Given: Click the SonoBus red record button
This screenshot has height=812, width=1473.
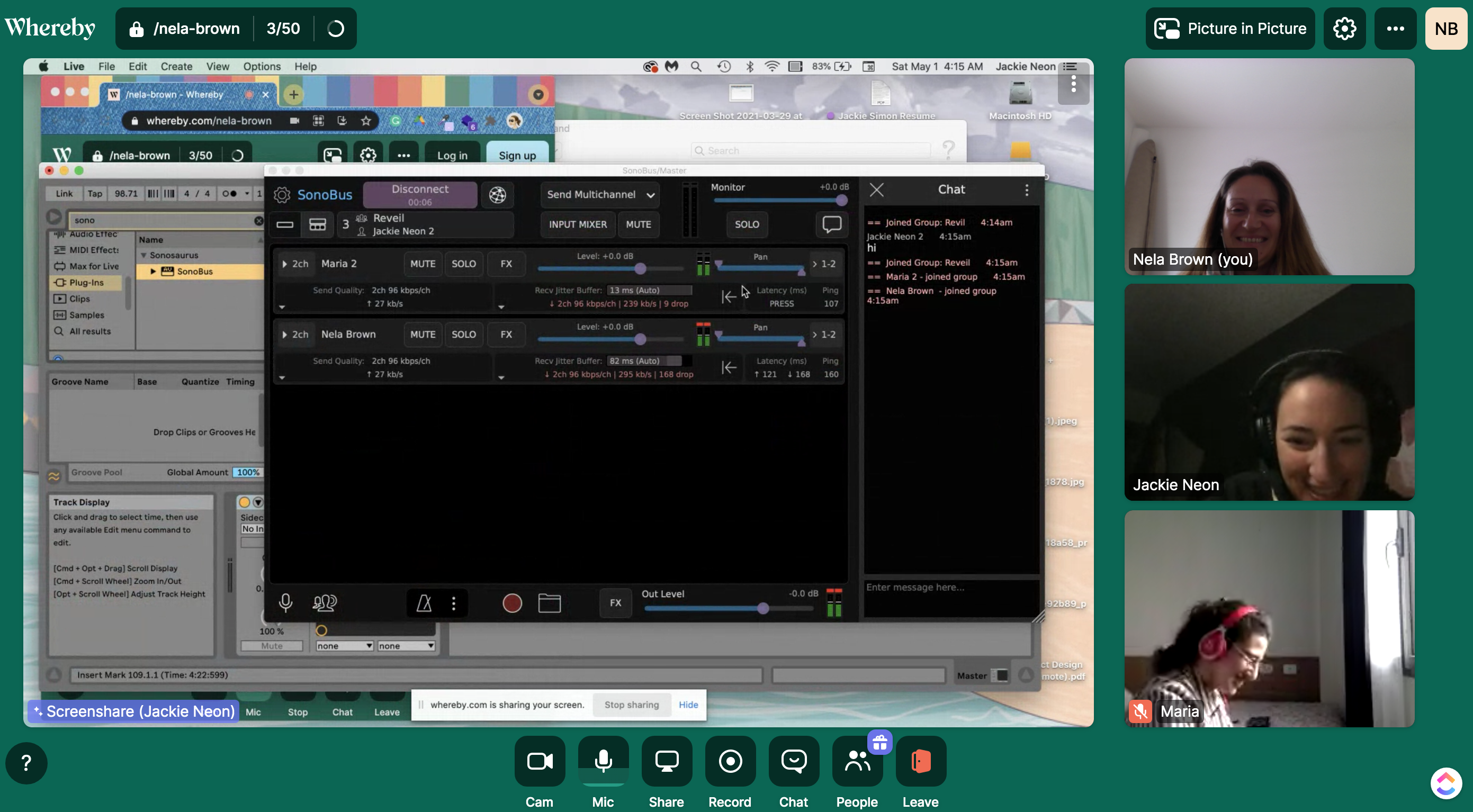Looking at the screenshot, I should [x=512, y=603].
